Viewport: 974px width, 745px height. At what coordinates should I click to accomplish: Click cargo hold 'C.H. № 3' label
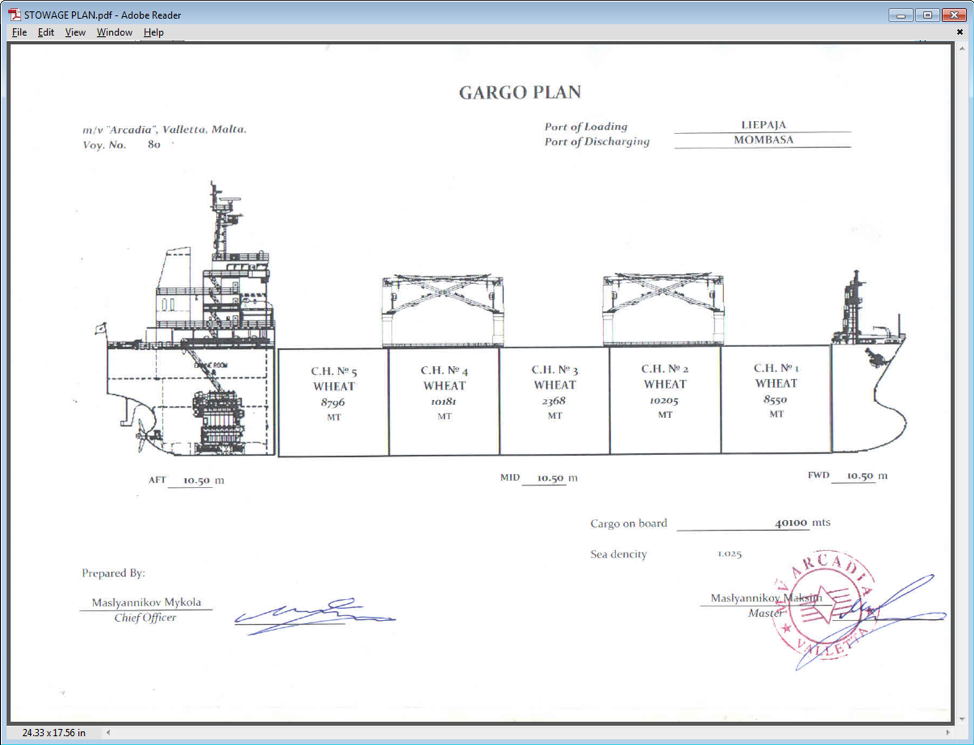coord(555,370)
